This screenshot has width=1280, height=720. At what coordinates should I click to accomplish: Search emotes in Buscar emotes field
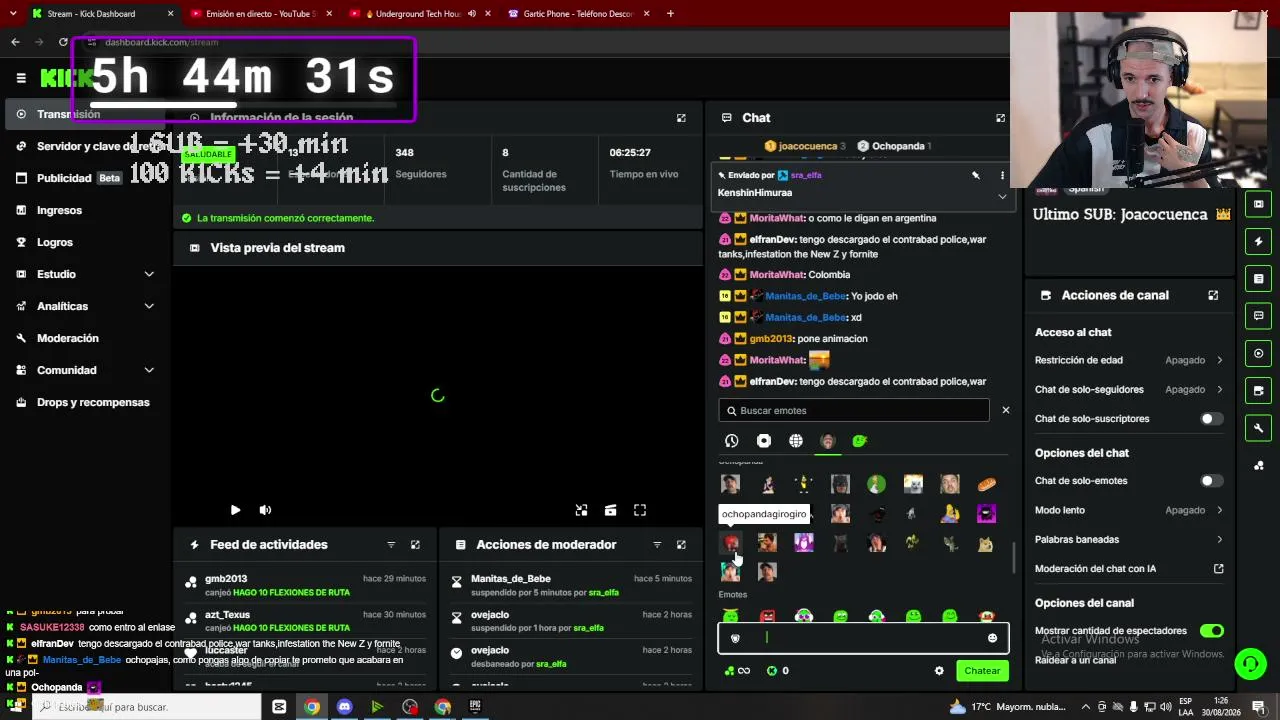pyautogui.click(x=854, y=410)
